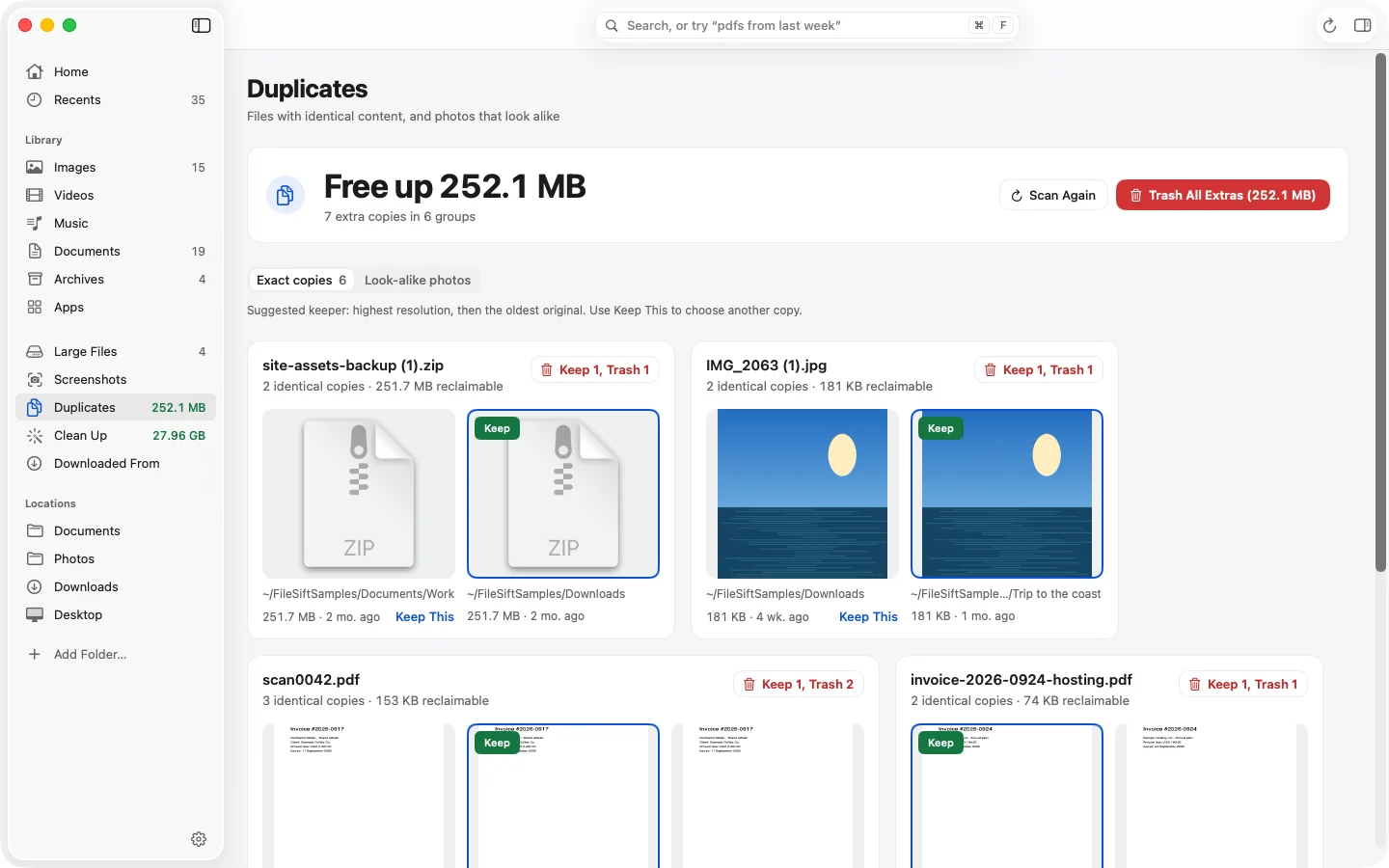Click the magnifier icon in search bar
Screen dimensions: 1389x868
pyautogui.click(x=612, y=26)
